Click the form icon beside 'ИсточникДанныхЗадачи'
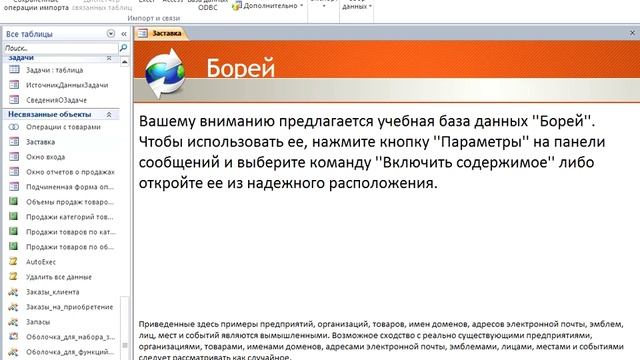 pos(14,85)
